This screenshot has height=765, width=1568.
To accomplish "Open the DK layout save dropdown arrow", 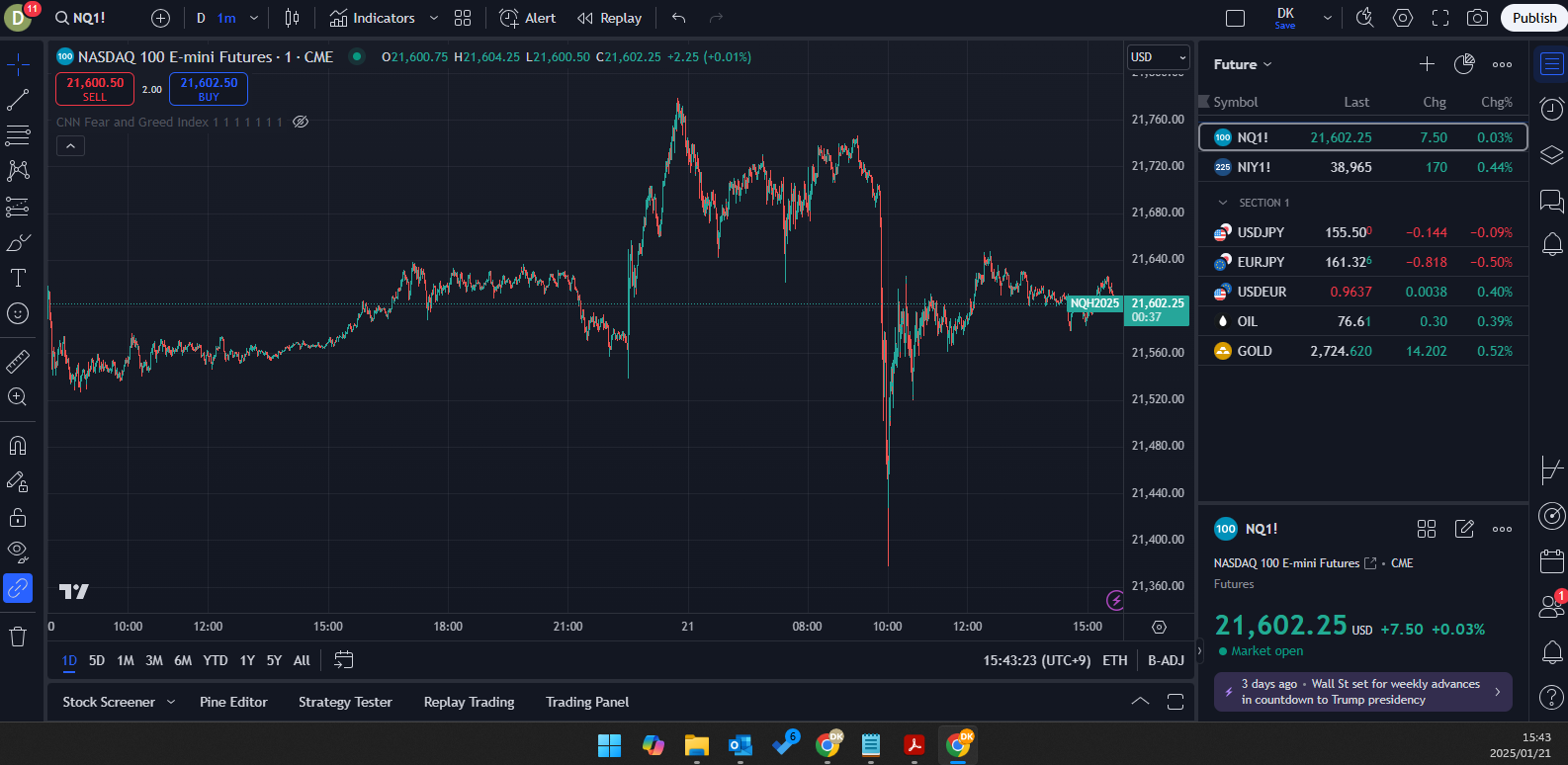I will tap(1328, 18).
